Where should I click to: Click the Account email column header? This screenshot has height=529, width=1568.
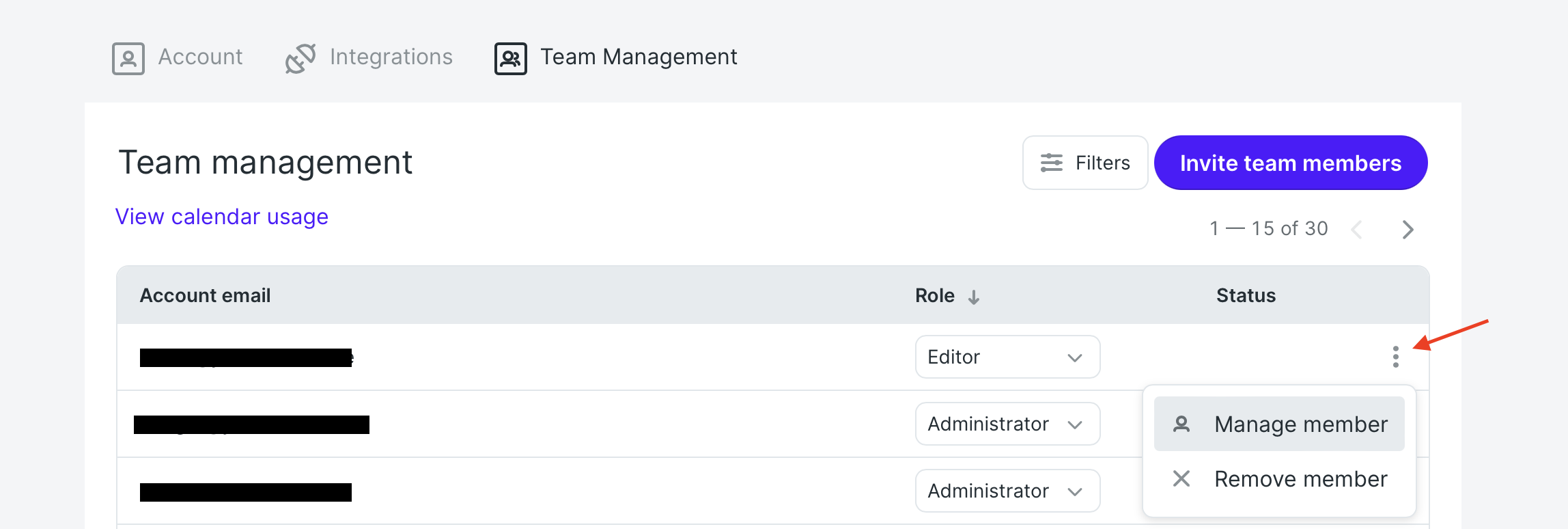point(206,295)
